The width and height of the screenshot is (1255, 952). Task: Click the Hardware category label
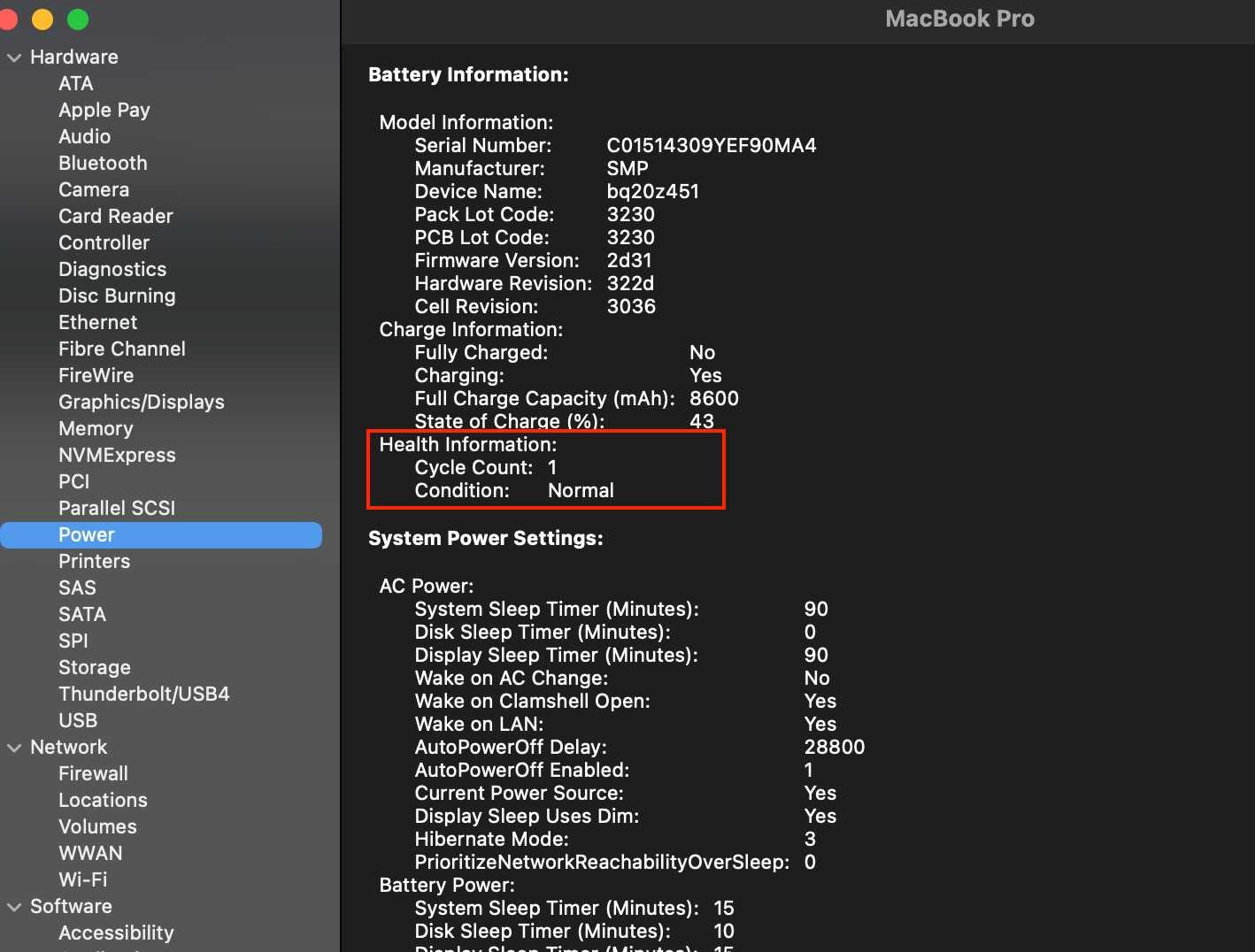(x=74, y=57)
